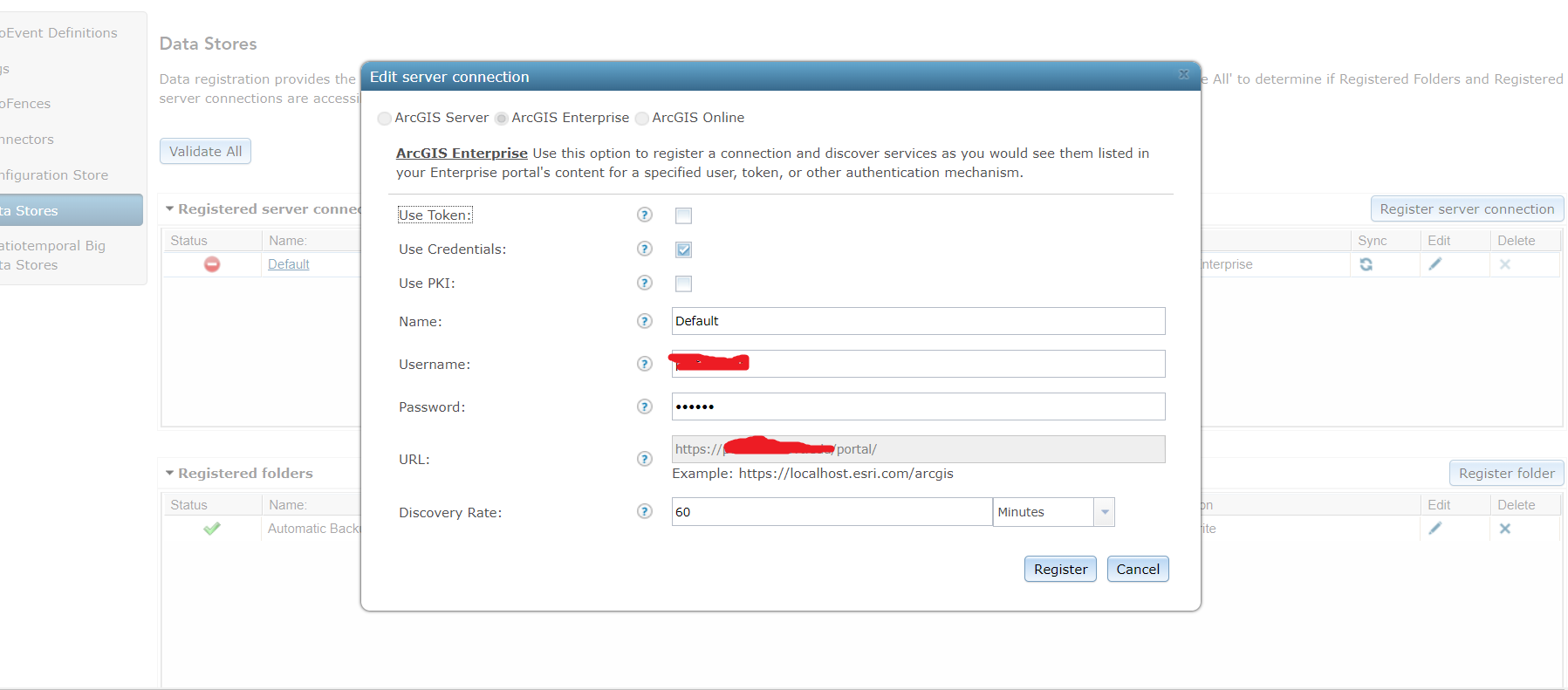Open help icon for Discovery Rate
The image size is (1568, 690).
click(645, 511)
